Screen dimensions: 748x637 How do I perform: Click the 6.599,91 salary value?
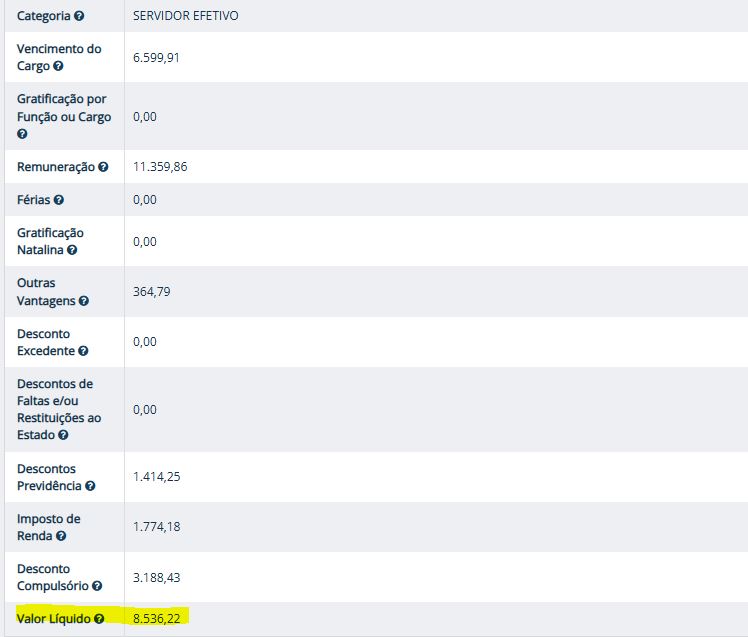pos(156,58)
